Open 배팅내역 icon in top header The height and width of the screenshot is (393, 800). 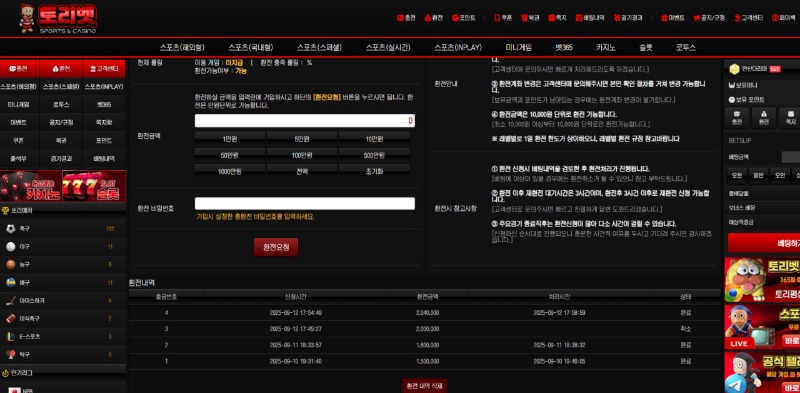579,17
